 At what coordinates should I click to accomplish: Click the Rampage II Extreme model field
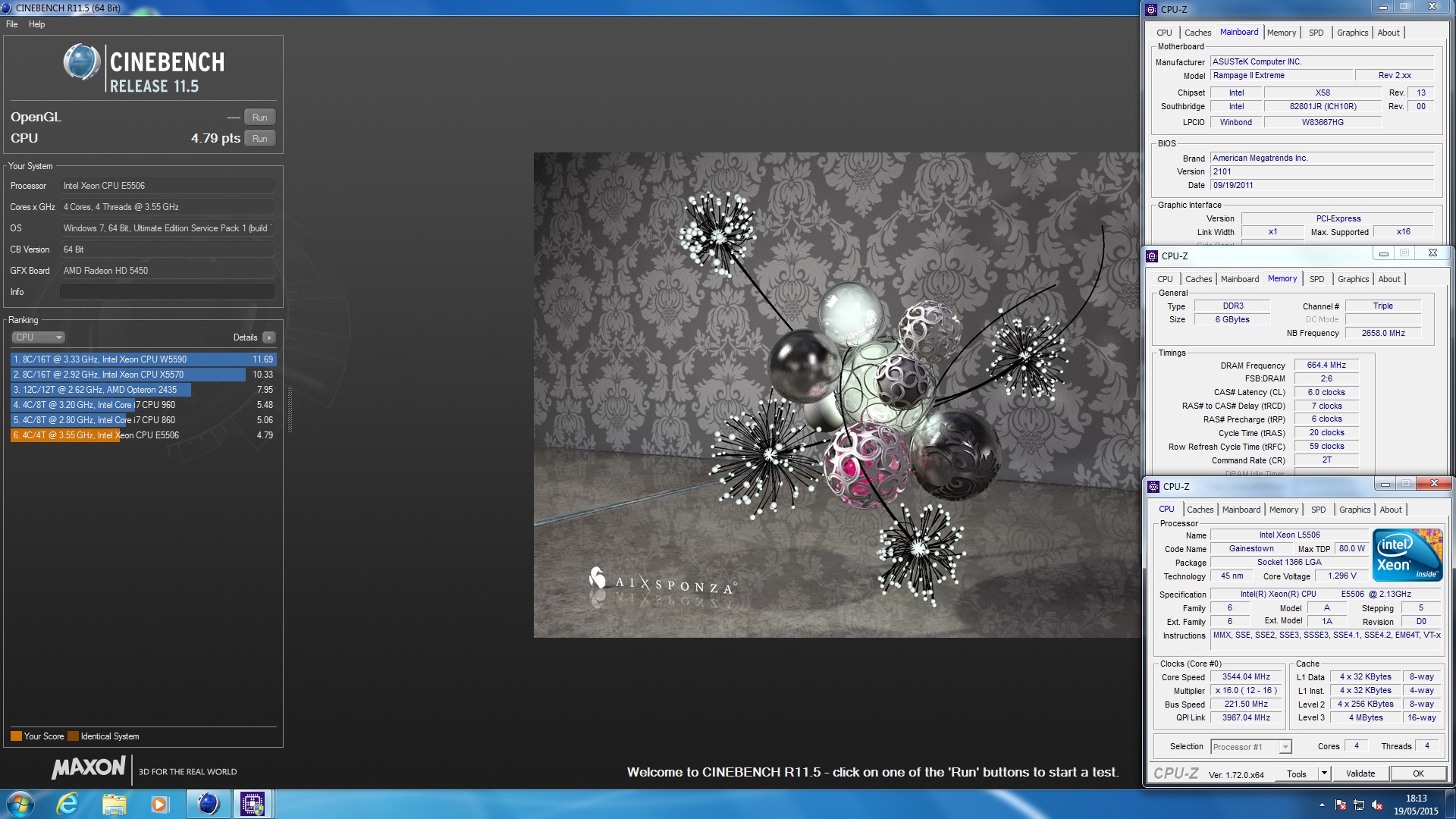point(1282,76)
